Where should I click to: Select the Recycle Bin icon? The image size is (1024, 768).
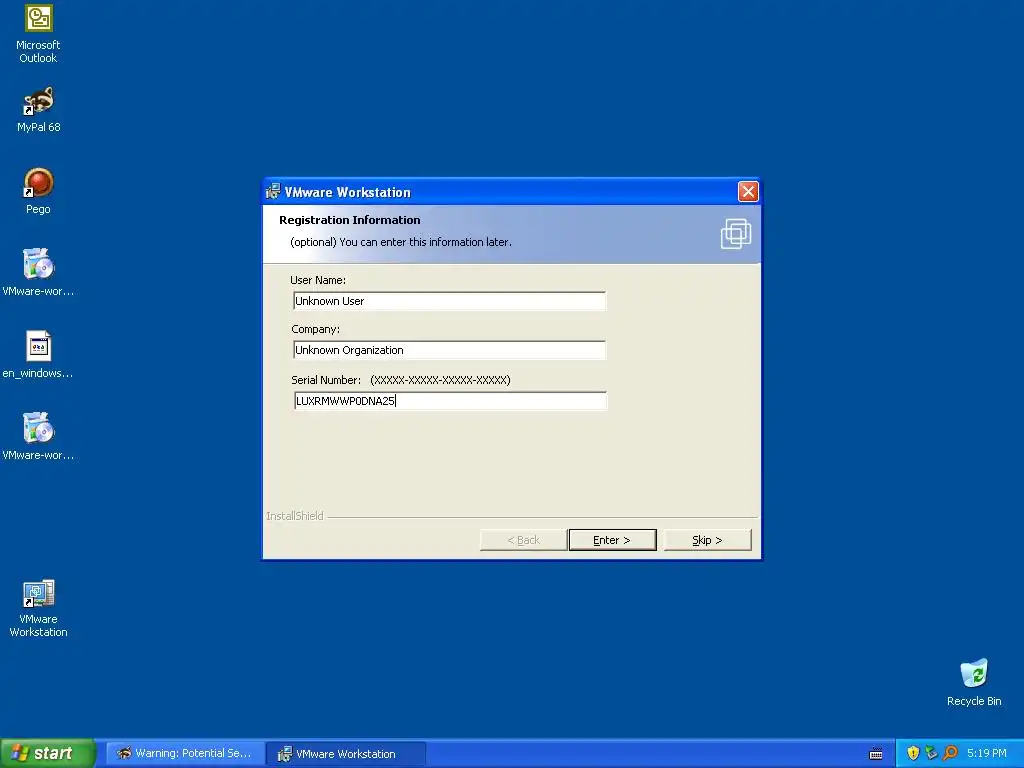974,682
